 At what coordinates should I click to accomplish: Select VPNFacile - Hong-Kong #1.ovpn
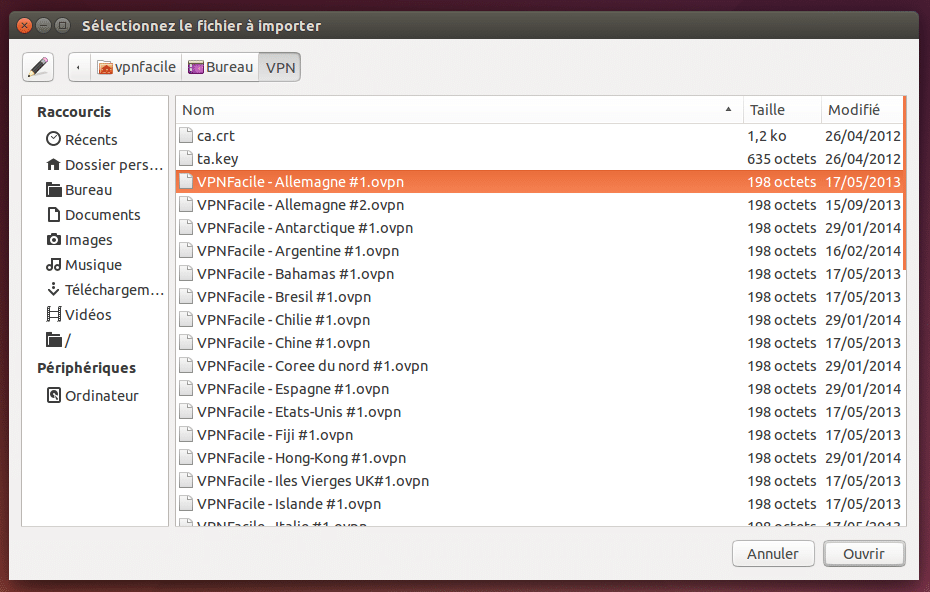(540, 458)
